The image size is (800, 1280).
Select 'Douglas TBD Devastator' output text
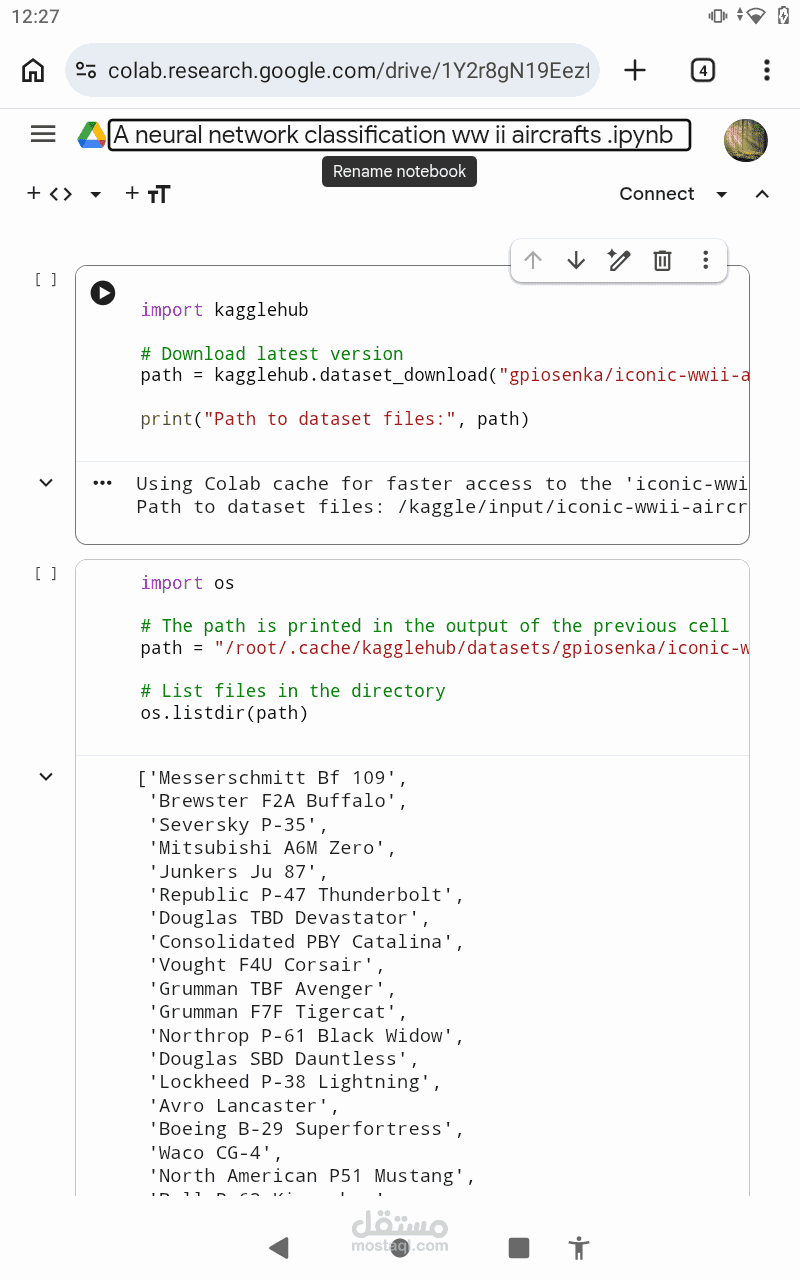(x=289, y=918)
